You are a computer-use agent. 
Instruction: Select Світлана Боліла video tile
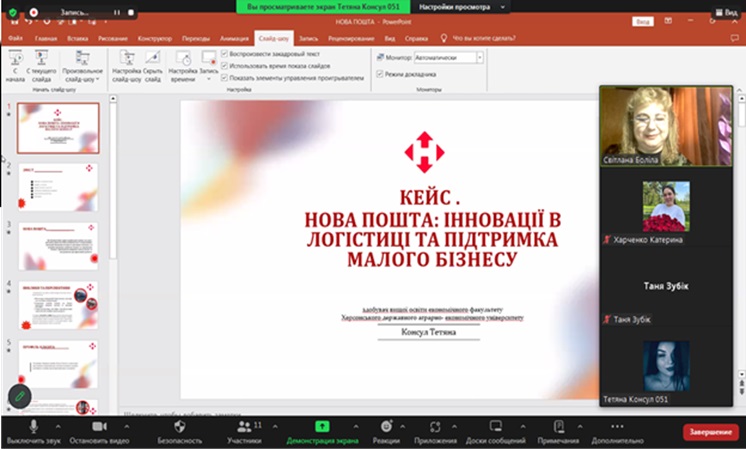tap(666, 126)
